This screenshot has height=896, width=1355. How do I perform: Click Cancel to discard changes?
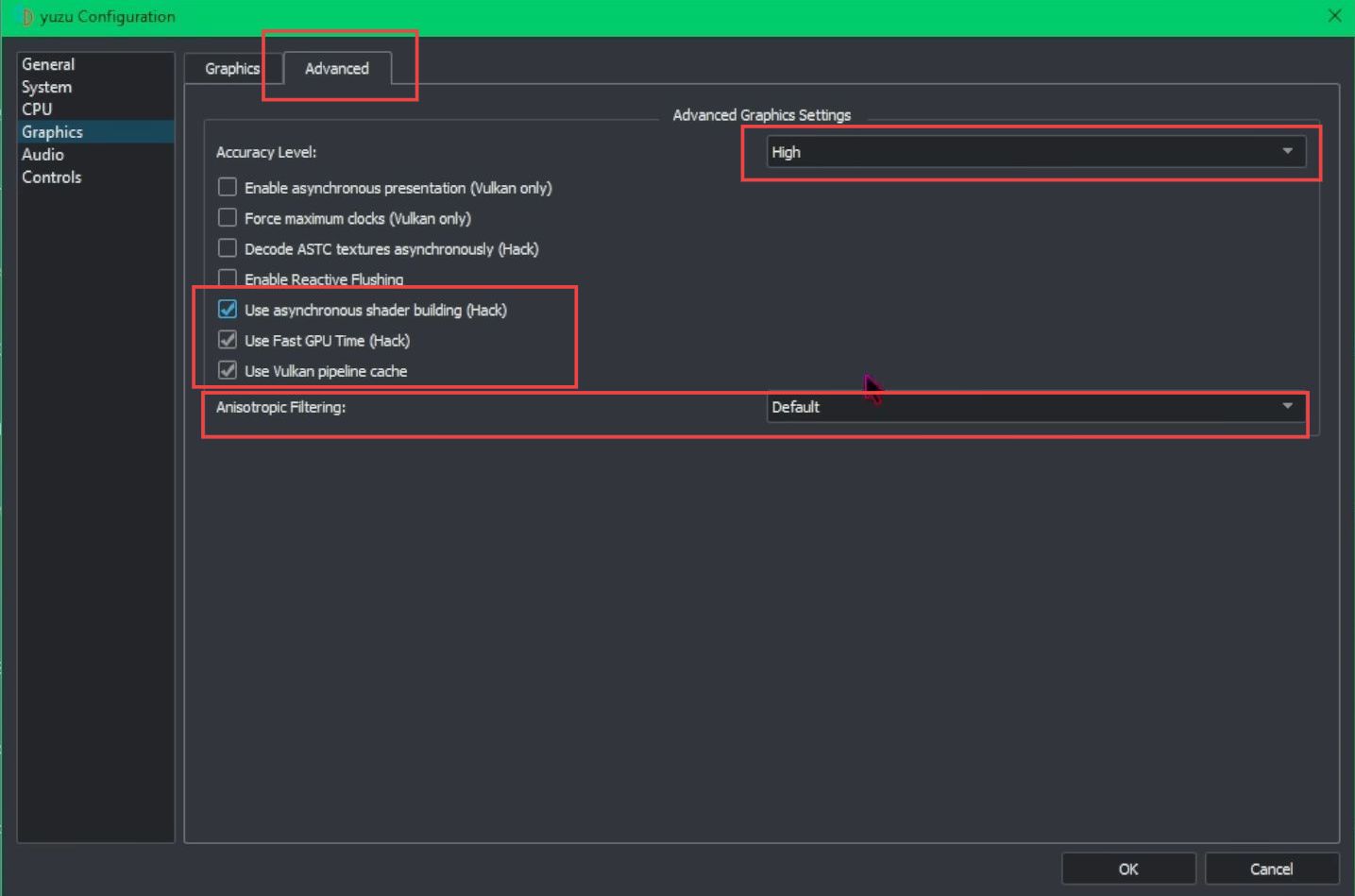pyautogui.click(x=1271, y=870)
